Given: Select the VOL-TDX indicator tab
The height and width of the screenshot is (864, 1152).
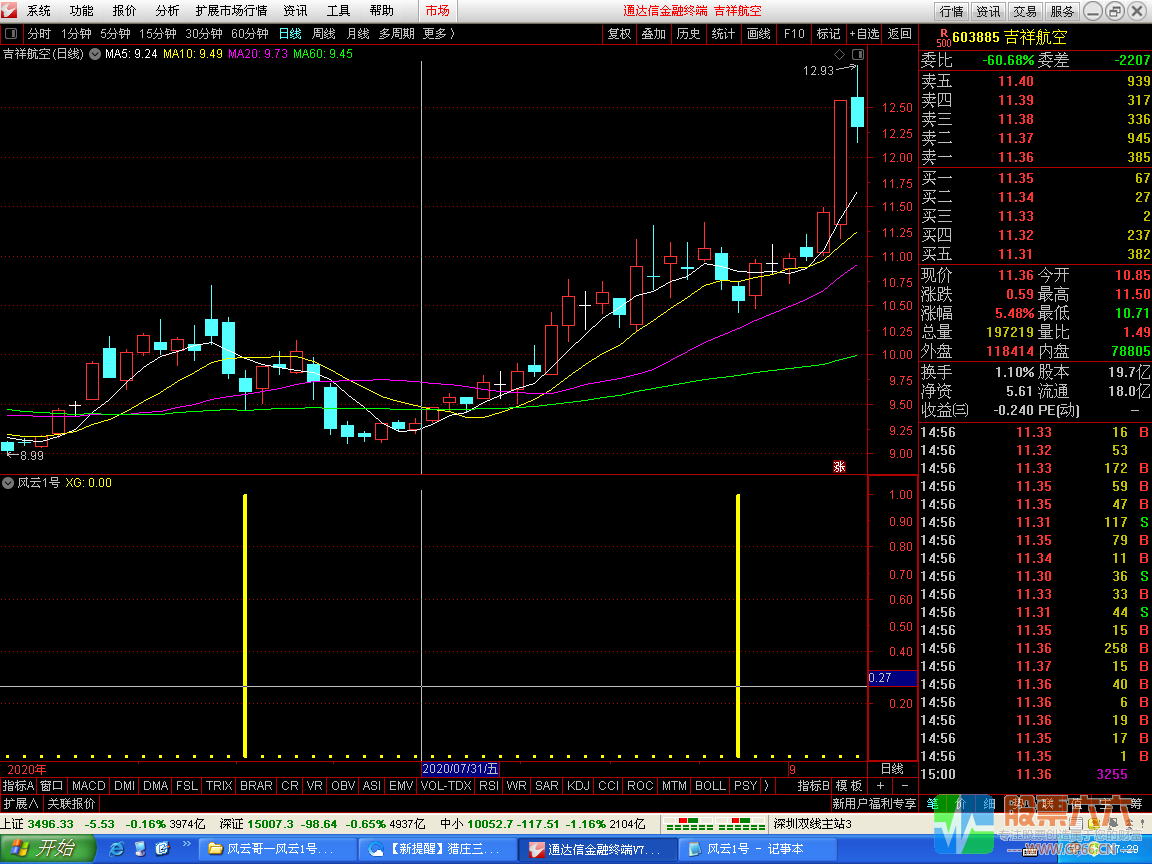Looking at the screenshot, I should 446,785.
